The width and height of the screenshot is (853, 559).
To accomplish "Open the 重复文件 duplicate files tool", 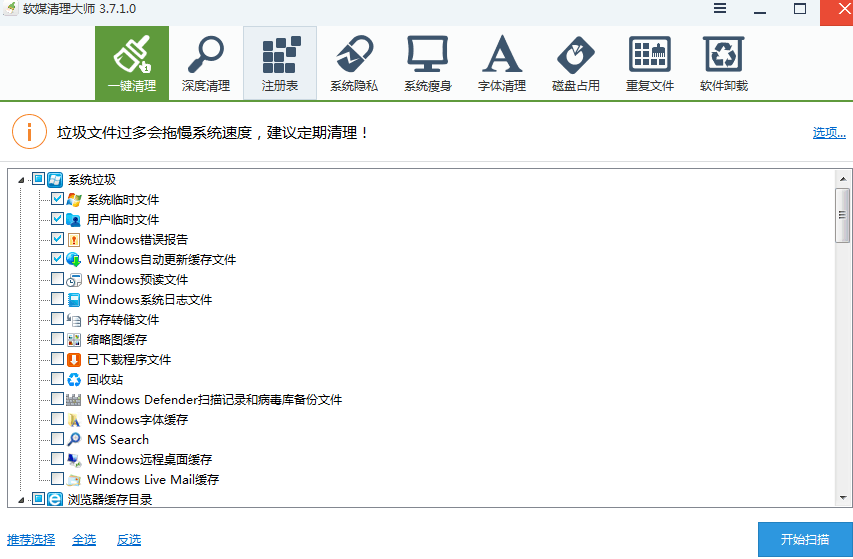I will [650, 63].
